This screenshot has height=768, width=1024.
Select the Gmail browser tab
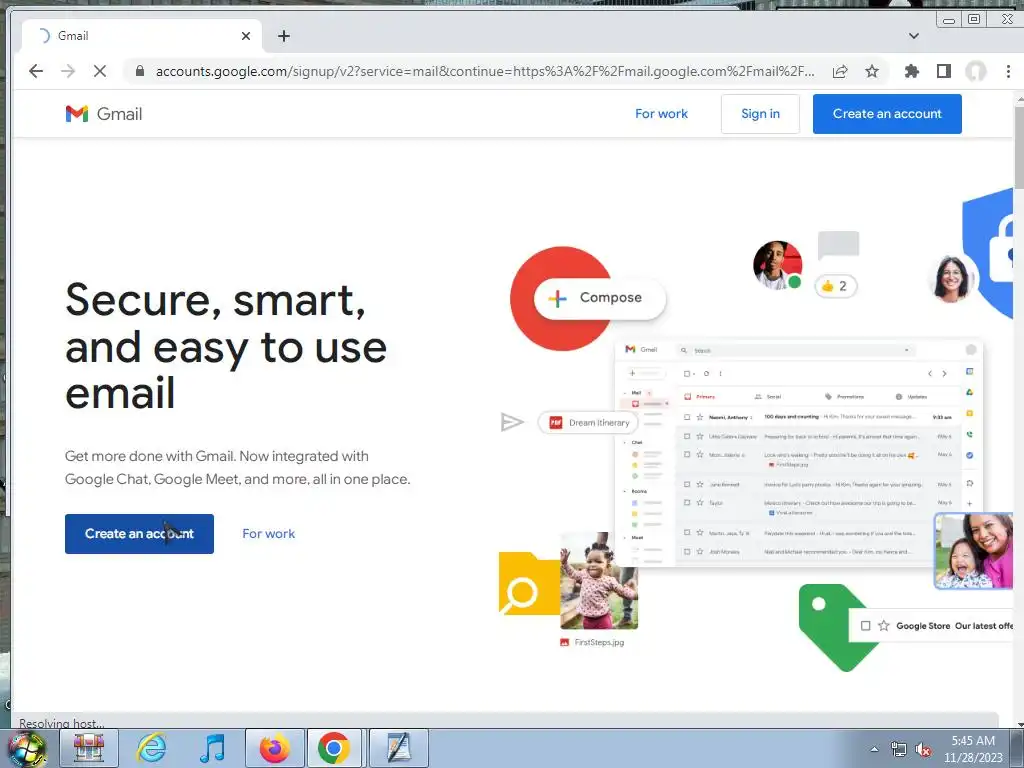tap(142, 36)
